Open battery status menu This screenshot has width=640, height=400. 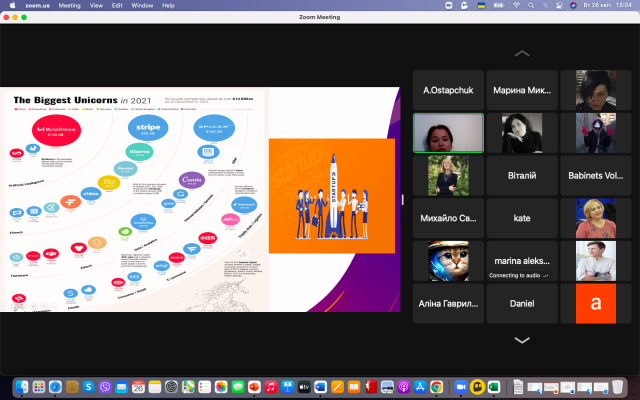pyautogui.click(x=499, y=5)
